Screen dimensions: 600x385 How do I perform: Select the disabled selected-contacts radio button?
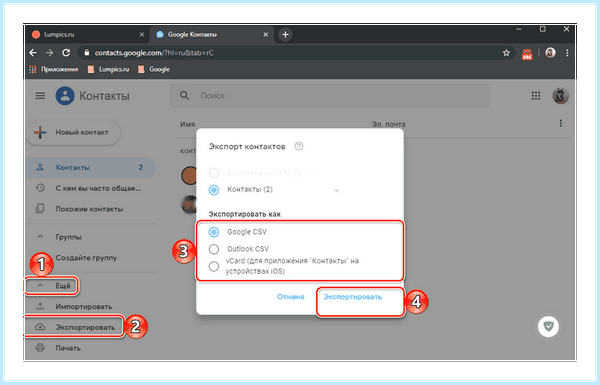pyautogui.click(x=214, y=173)
